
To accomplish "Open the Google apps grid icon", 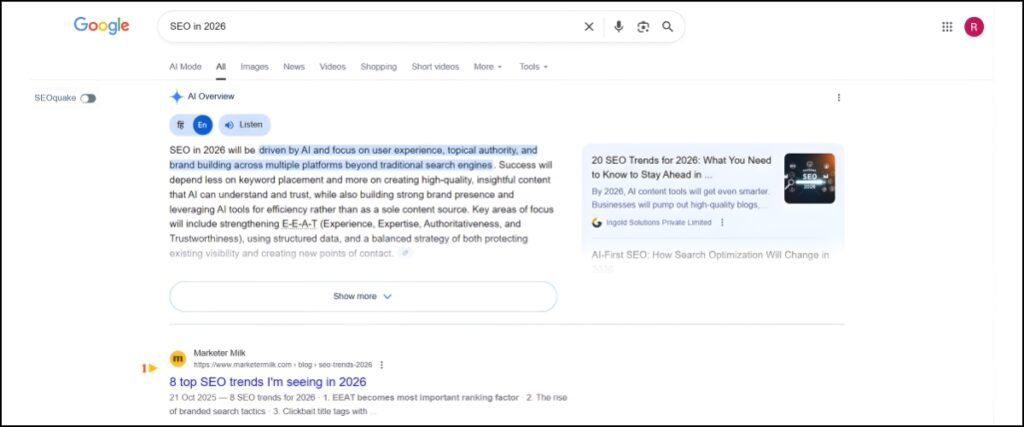I will pos(947,27).
